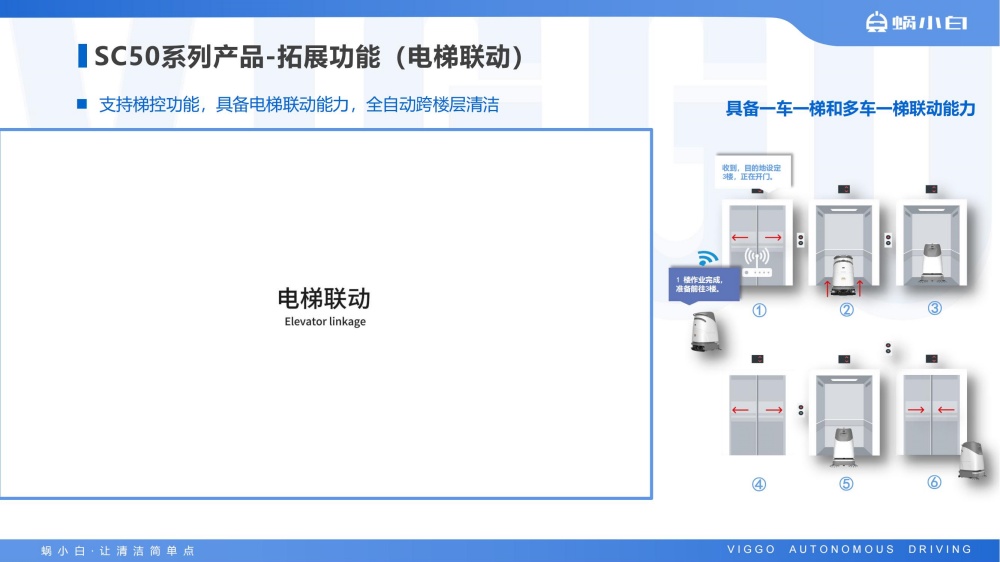Click the robot inside elevator three
The height and width of the screenshot is (562, 1000).
(x=934, y=261)
